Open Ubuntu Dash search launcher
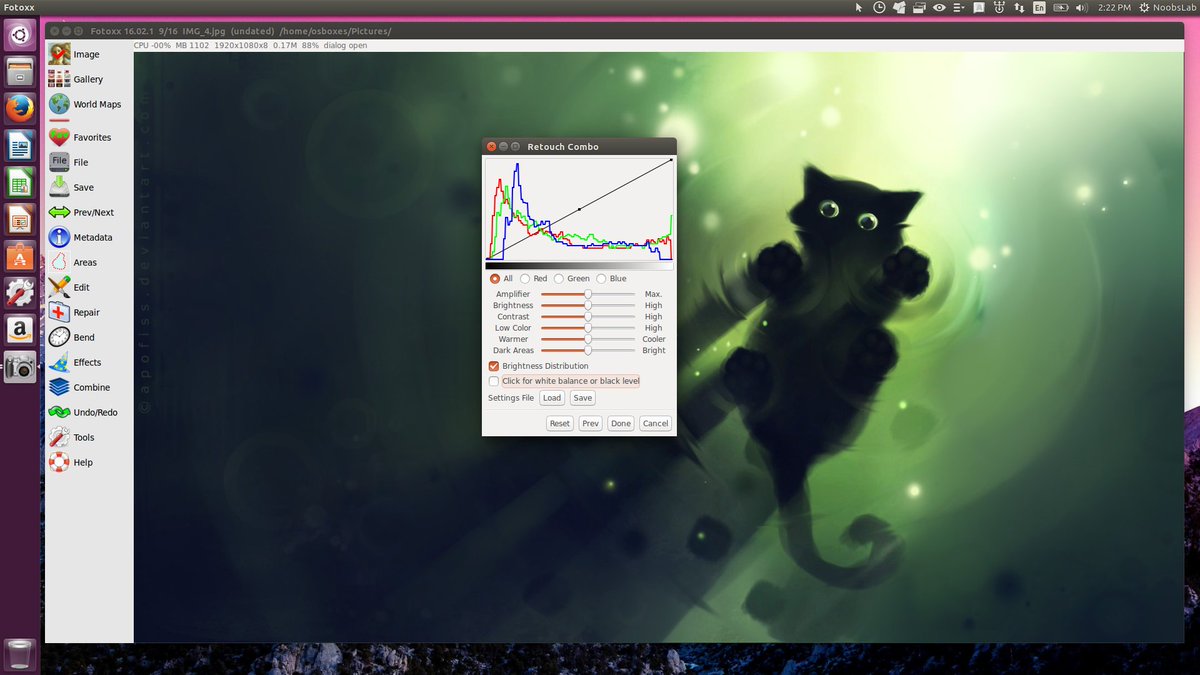 [20, 35]
